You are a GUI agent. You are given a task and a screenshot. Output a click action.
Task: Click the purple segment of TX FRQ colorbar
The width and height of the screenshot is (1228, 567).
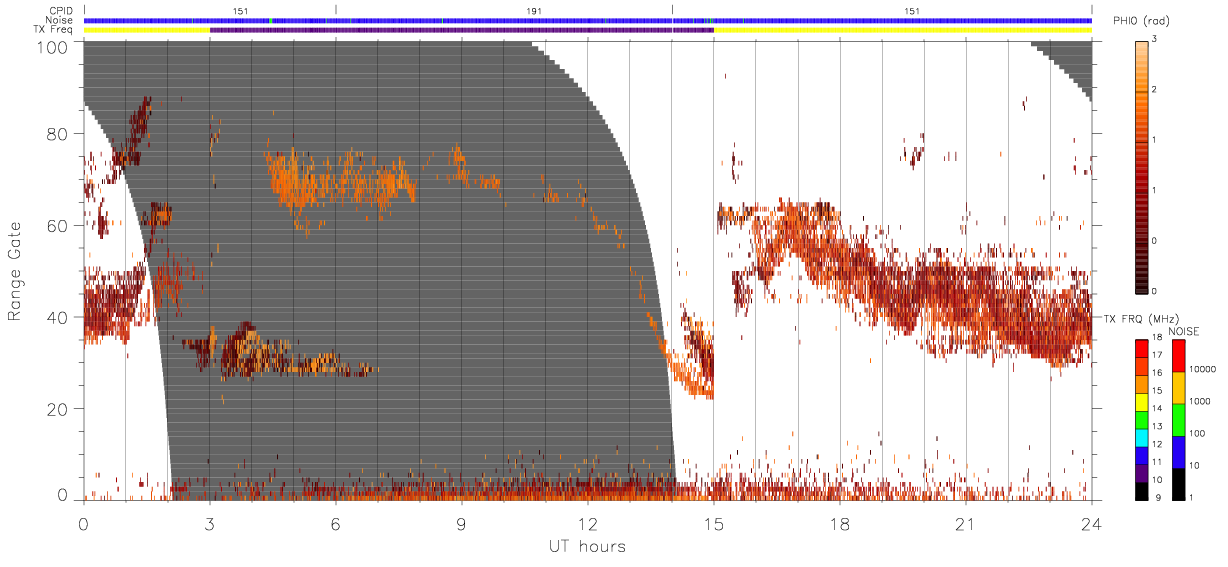coord(1141,471)
